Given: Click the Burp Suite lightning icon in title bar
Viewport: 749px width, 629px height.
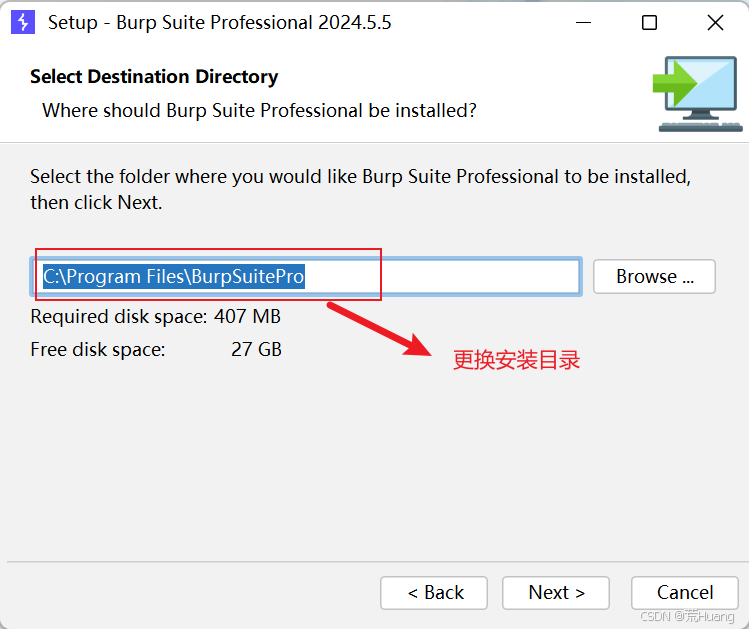Looking at the screenshot, I should [23, 22].
